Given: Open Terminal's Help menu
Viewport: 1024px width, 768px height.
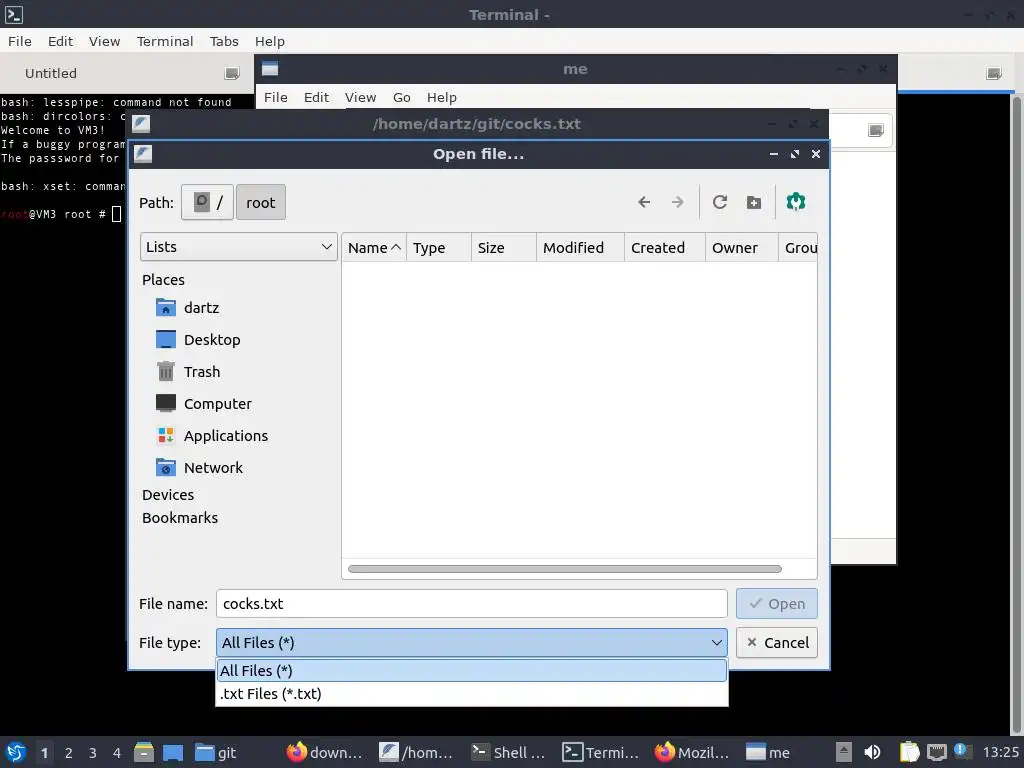Looking at the screenshot, I should tap(270, 41).
